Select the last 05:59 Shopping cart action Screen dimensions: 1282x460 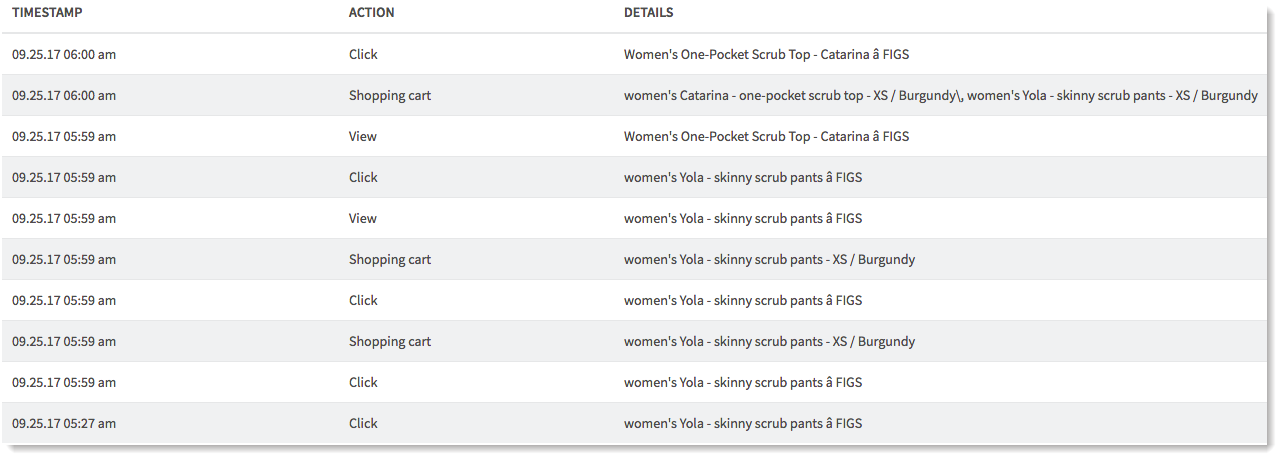pos(390,342)
